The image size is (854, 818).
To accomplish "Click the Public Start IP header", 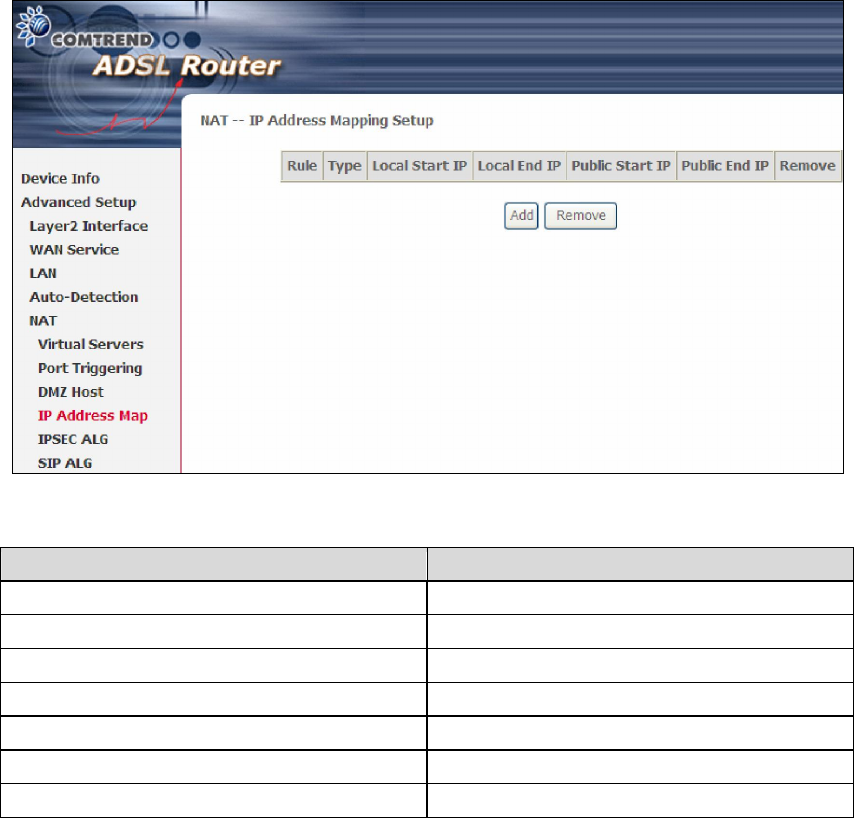I will click(621, 166).
